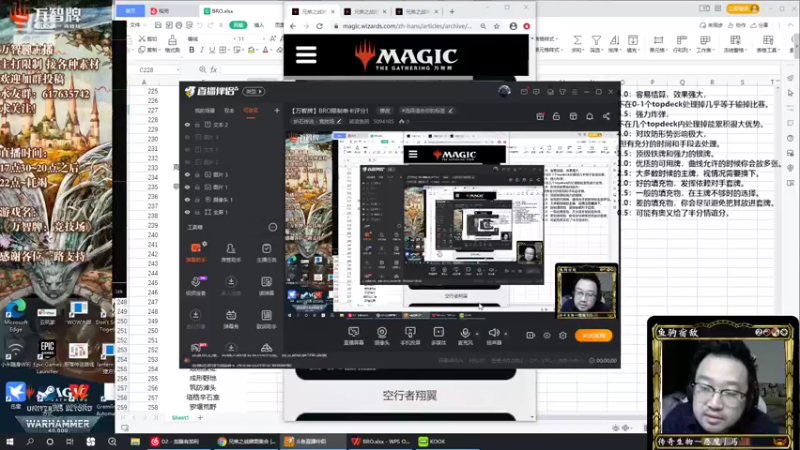This screenshot has height=450, width=800.
Task: Toggle visibility of layer 全屏 1
Action: pos(188,212)
